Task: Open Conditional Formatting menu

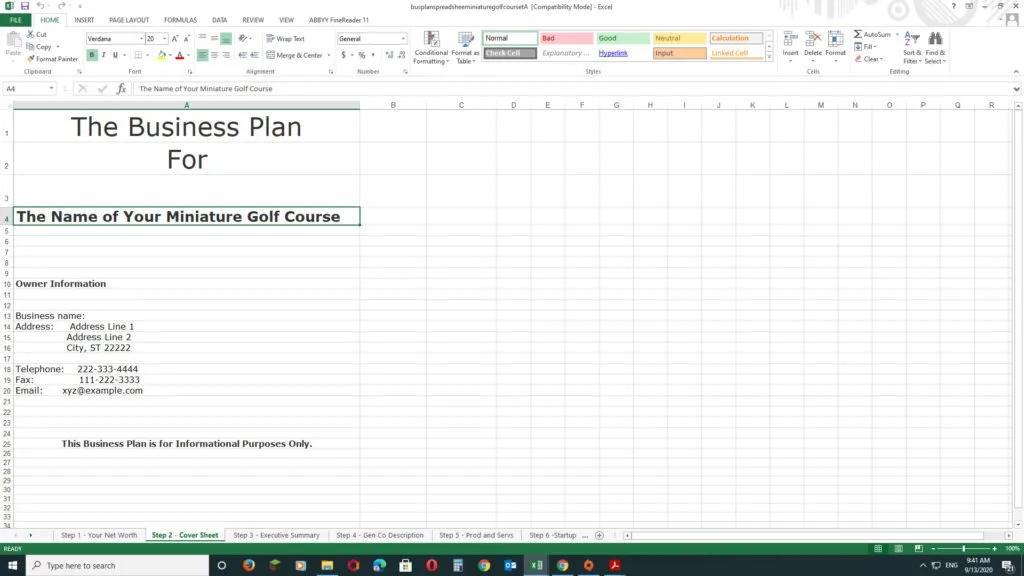Action: 431,48
